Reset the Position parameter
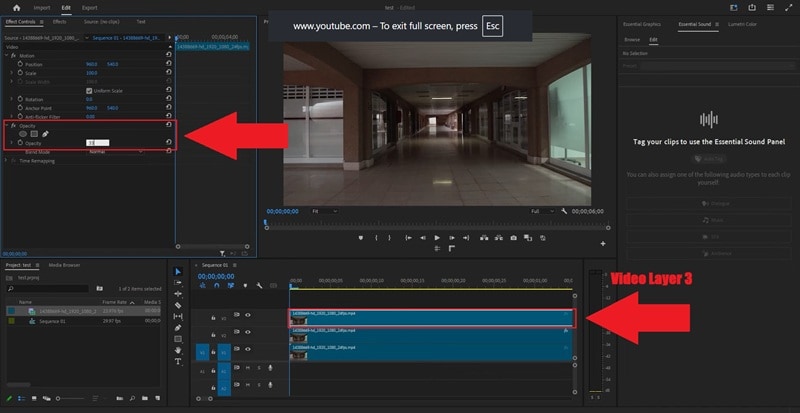Viewport: 800px width, 413px height. pos(169,64)
